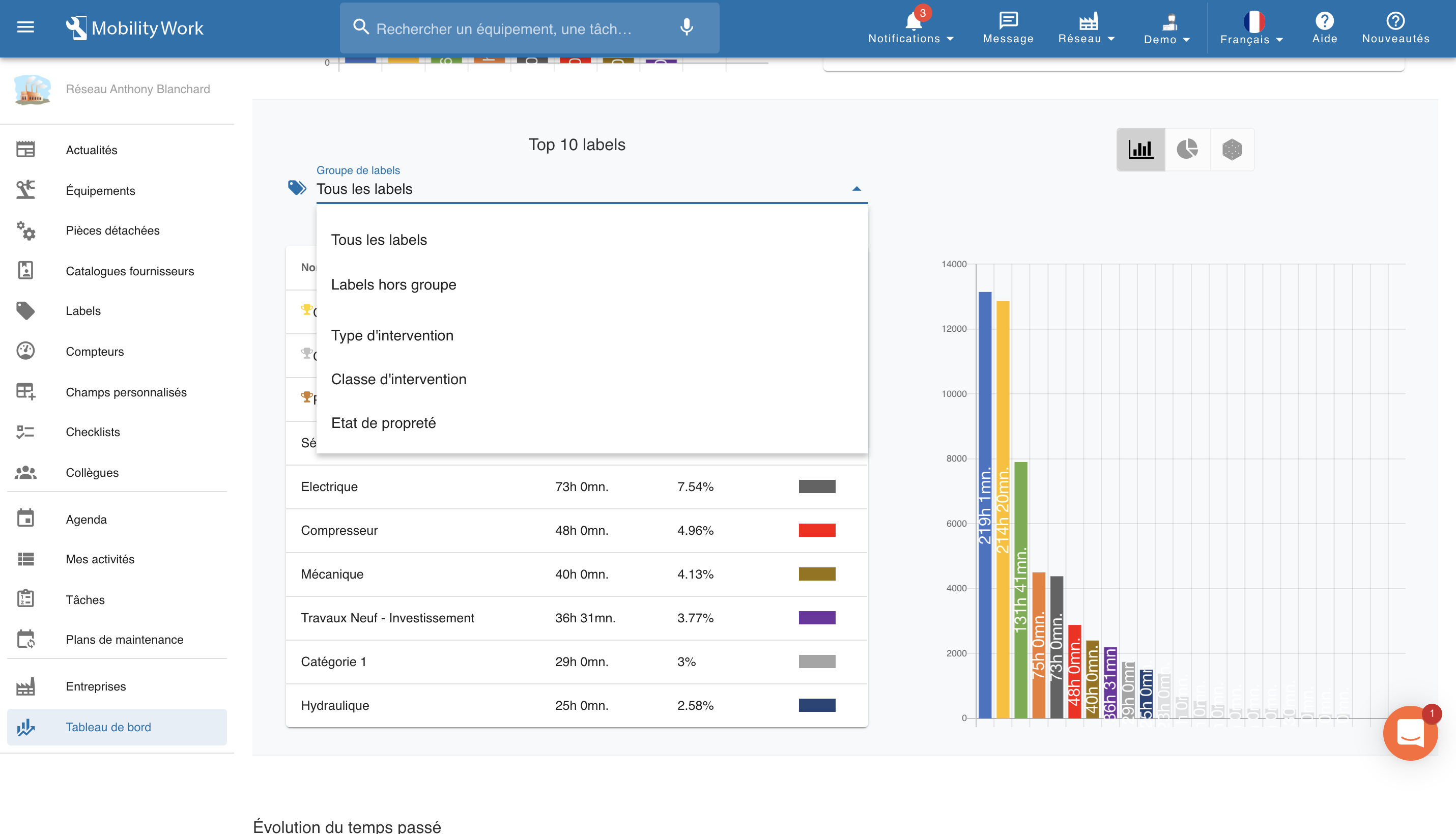The width and height of the screenshot is (1456, 834).
Task: Open the Notifications bell
Action: [912, 23]
